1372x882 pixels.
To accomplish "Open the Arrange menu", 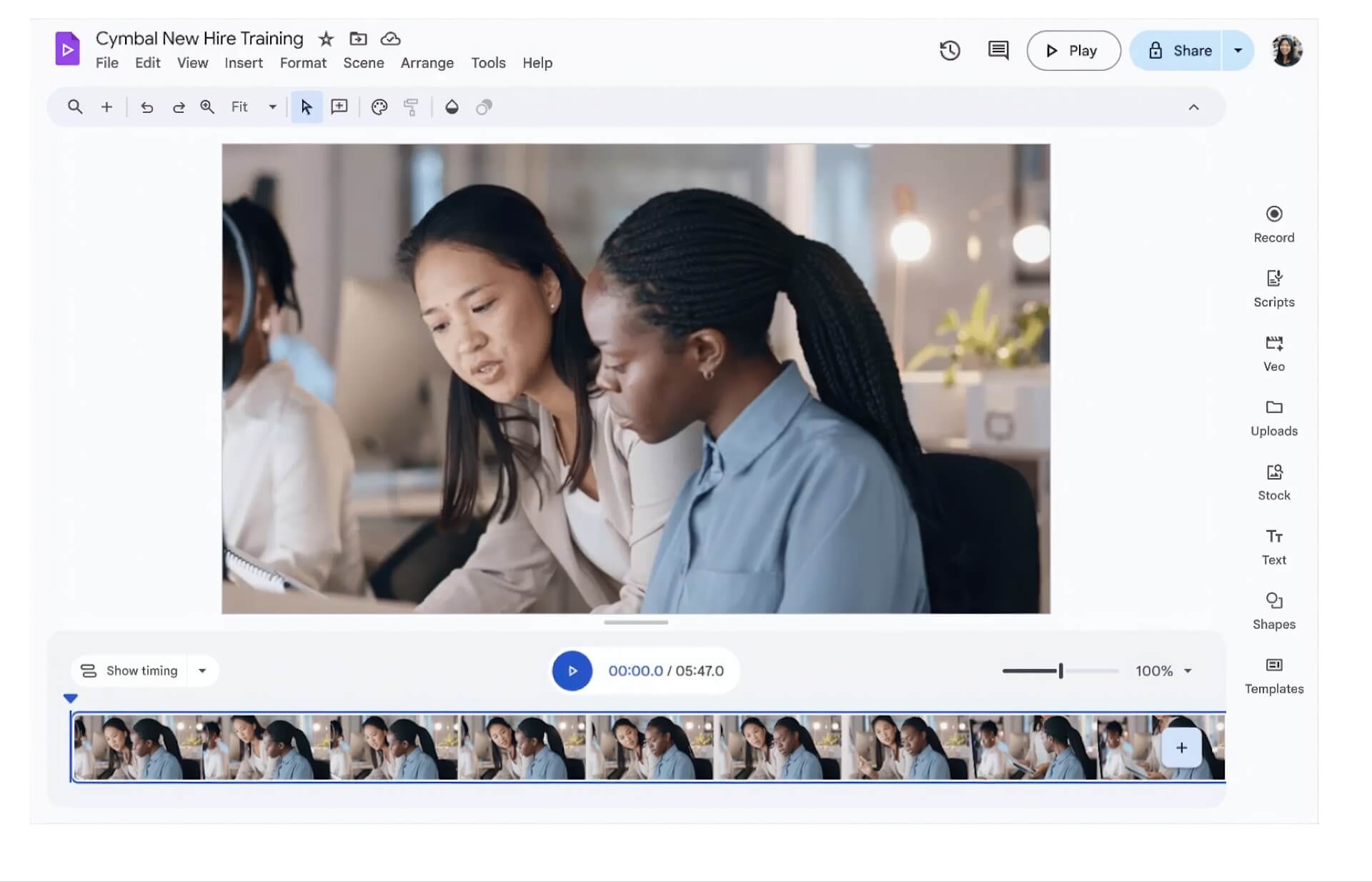I will [x=427, y=63].
